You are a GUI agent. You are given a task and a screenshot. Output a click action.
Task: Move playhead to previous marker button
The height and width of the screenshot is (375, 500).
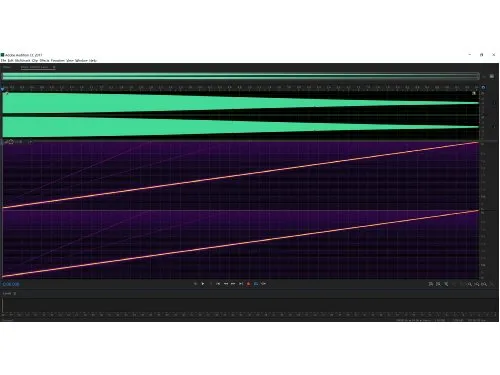[x=218, y=284]
